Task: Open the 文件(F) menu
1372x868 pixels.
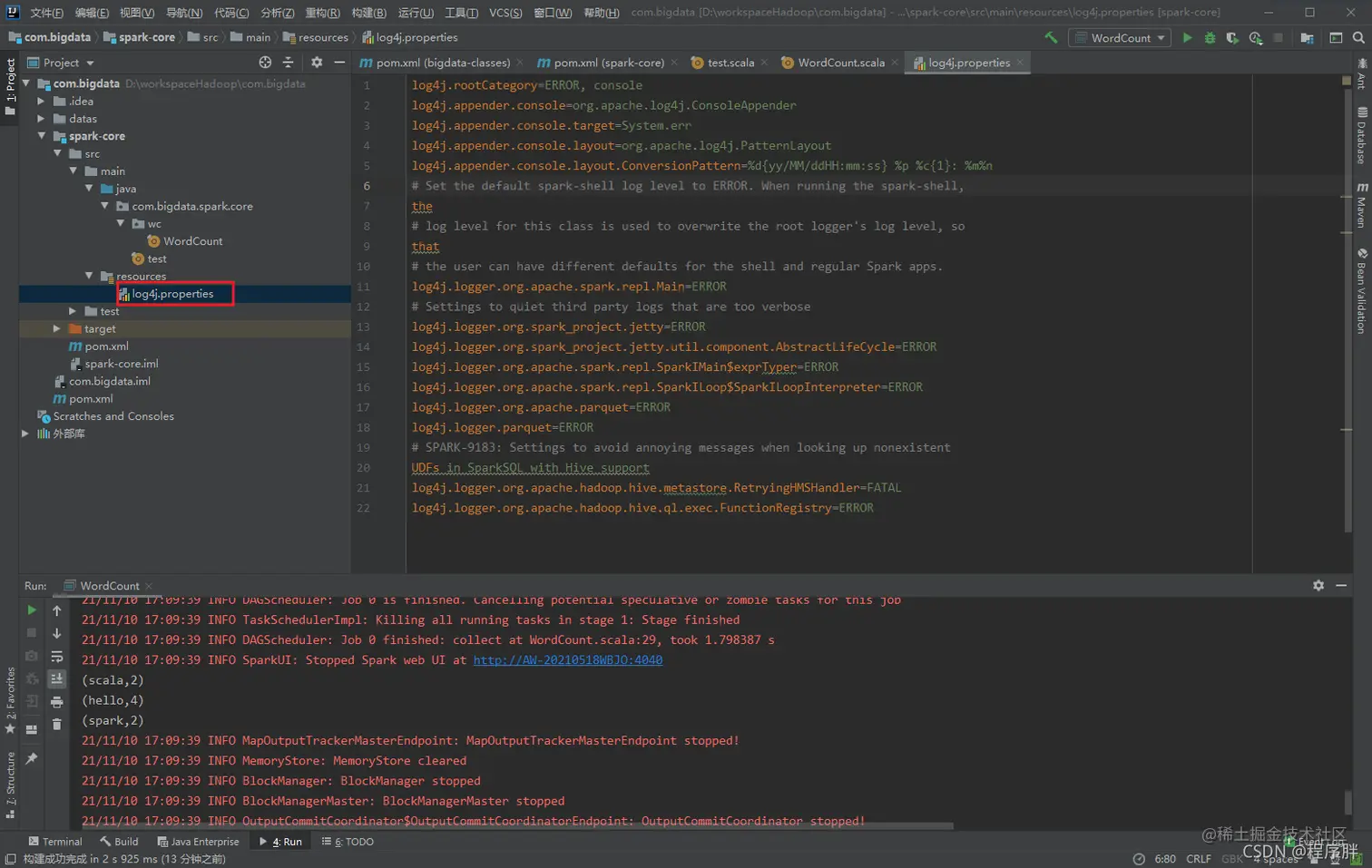Action: (x=46, y=13)
